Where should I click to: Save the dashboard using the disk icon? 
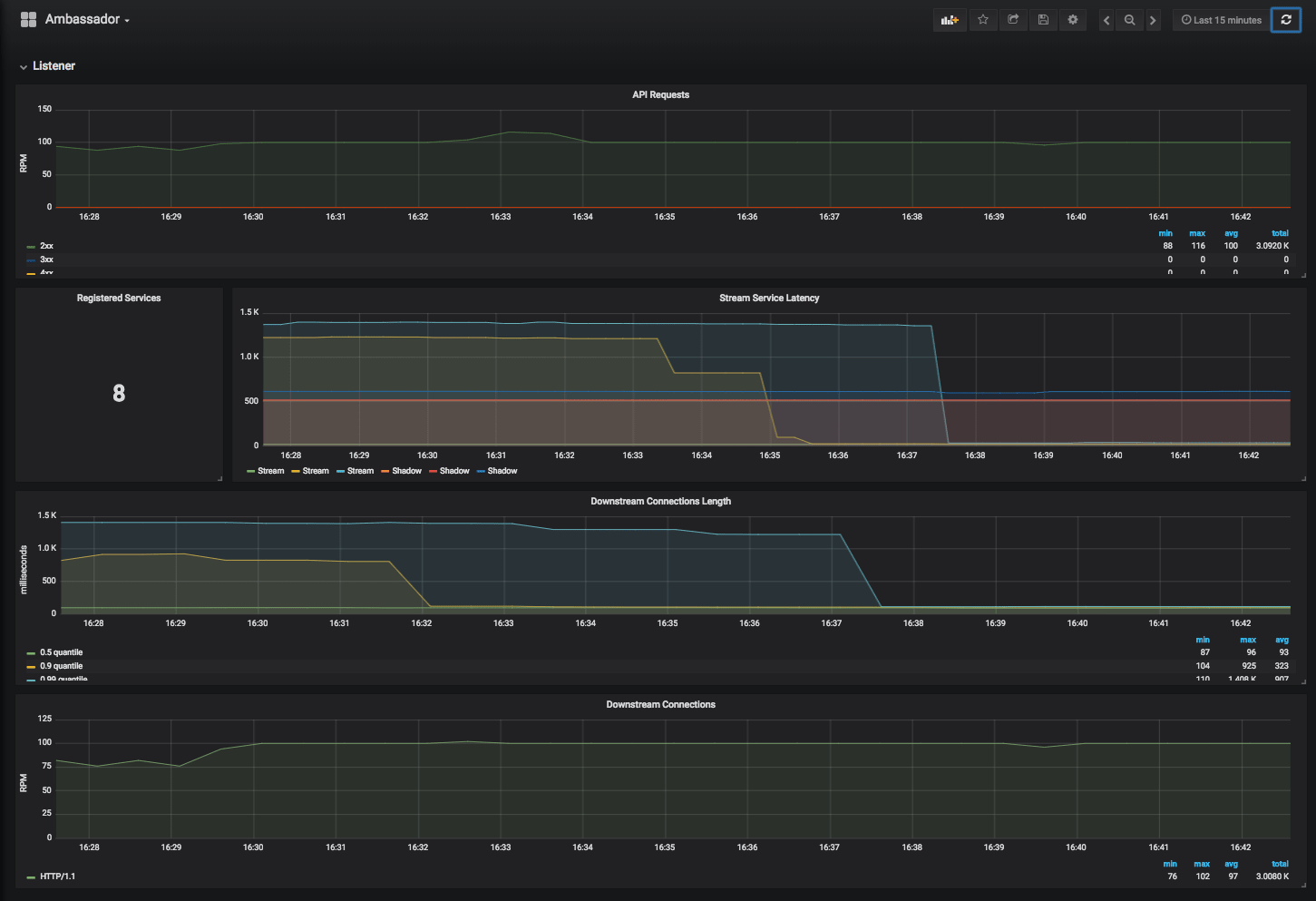click(x=1043, y=19)
